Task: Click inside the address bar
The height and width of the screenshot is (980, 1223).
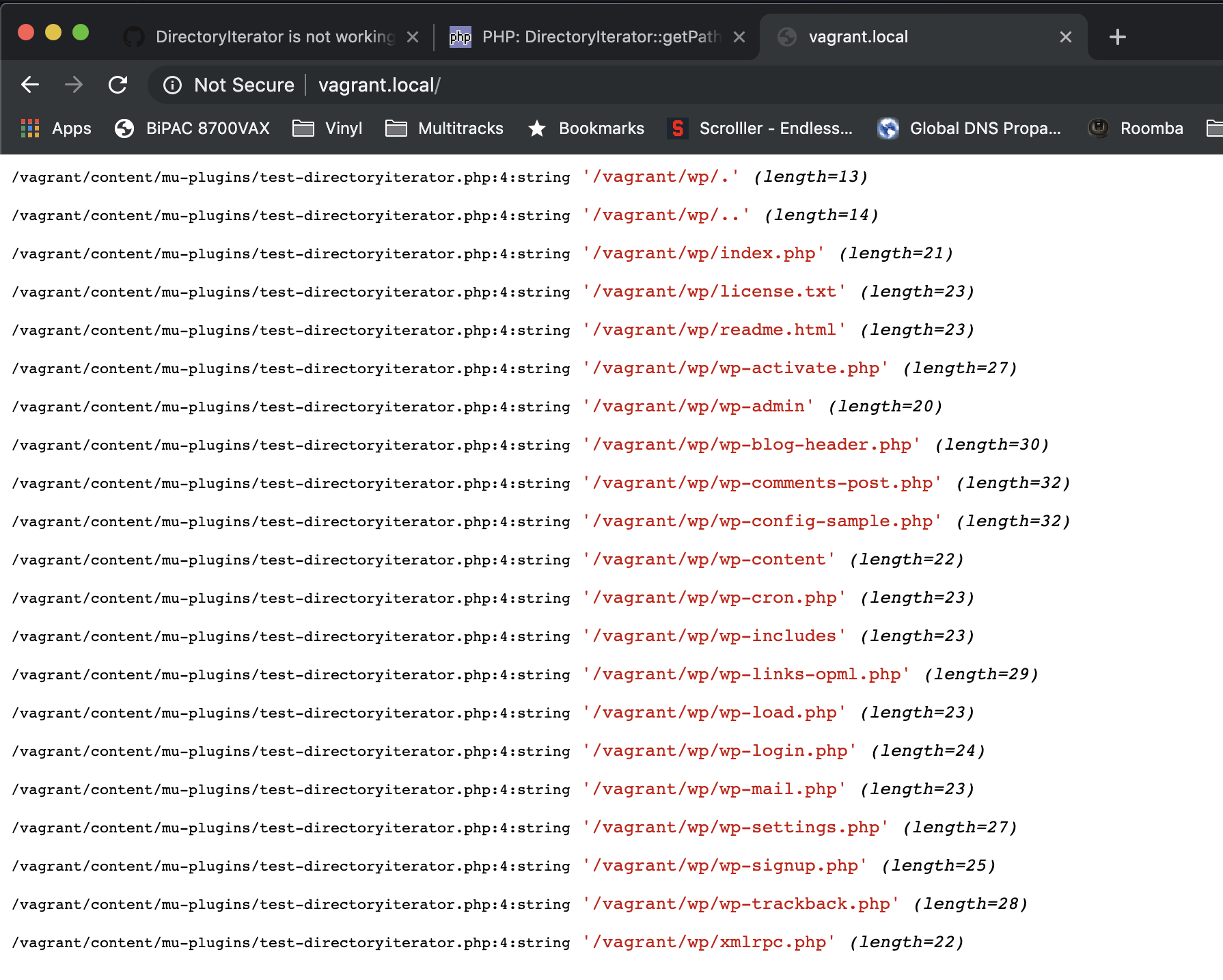Action: (478, 85)
